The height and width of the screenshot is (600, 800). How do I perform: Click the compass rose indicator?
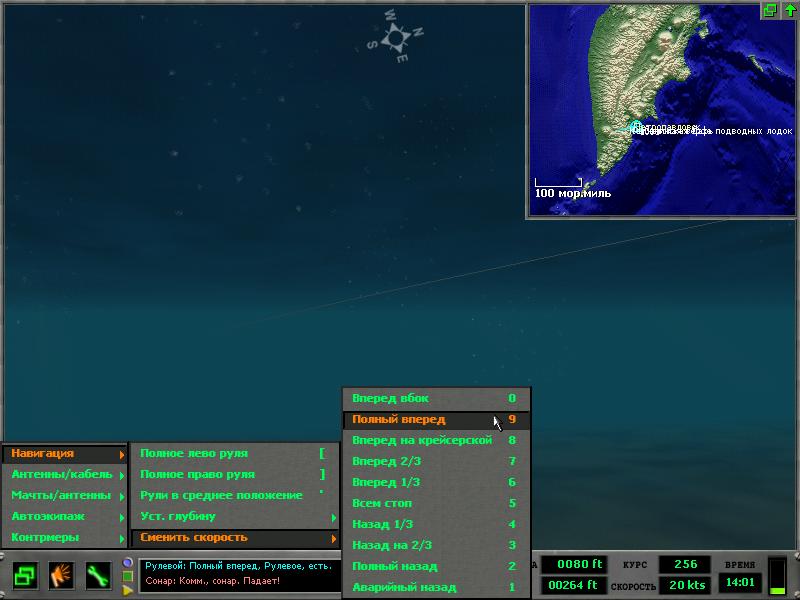[395, 37]
